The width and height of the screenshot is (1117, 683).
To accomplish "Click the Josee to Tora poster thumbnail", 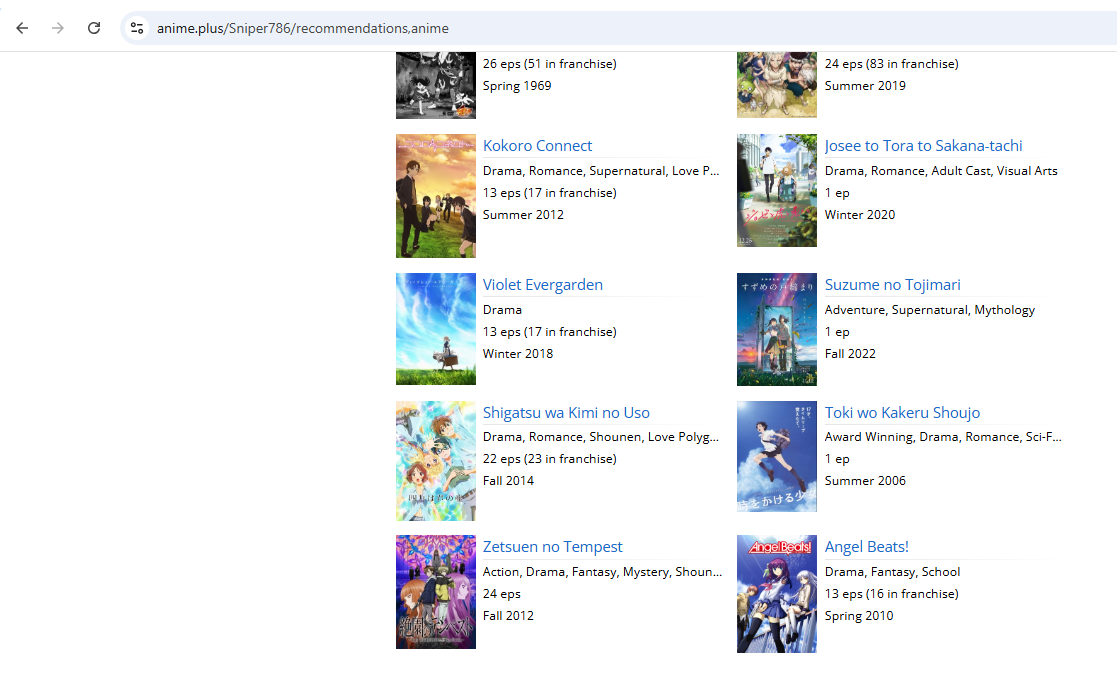I will coord(776,190).
